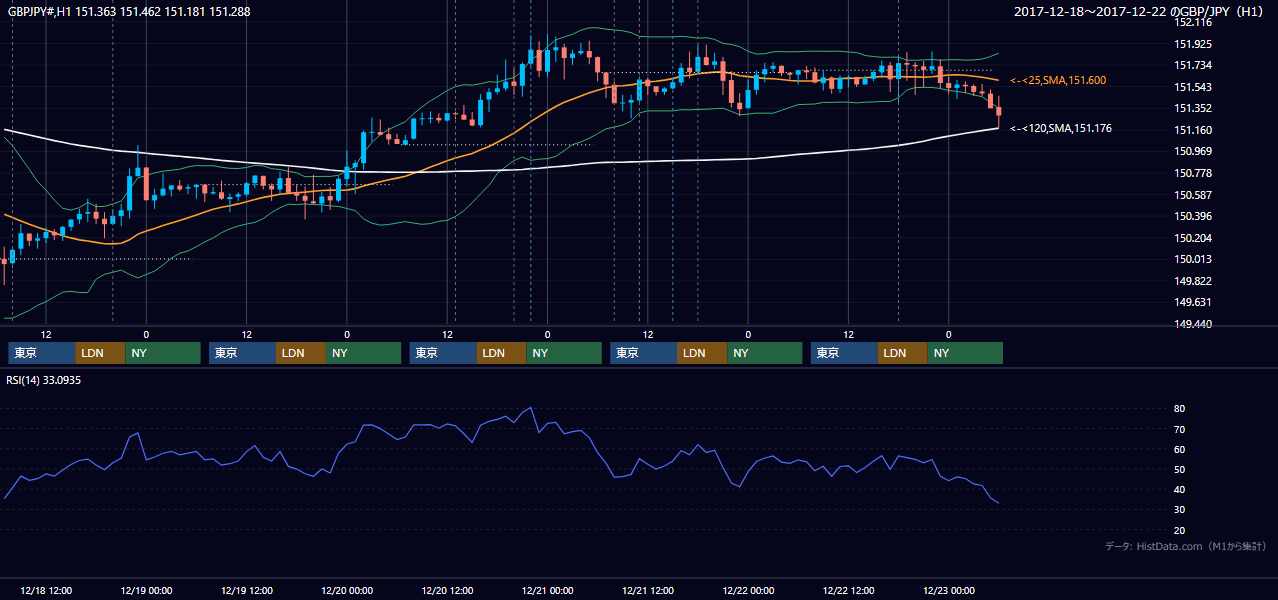Click RSI scale level 80
This screenshot has width=1278, height=600.
(x=1179, y=409)
